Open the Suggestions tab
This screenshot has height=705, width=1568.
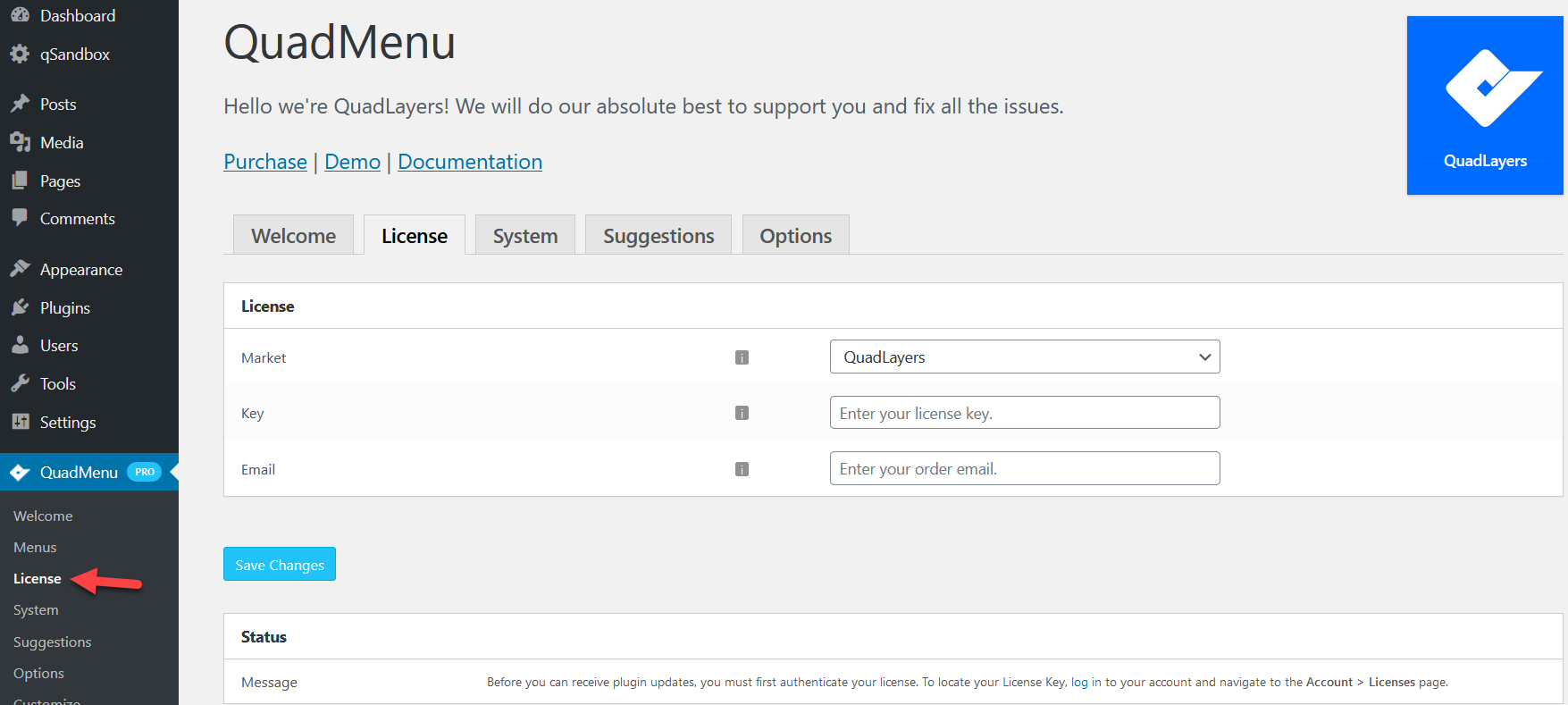(x=658, y=236)
